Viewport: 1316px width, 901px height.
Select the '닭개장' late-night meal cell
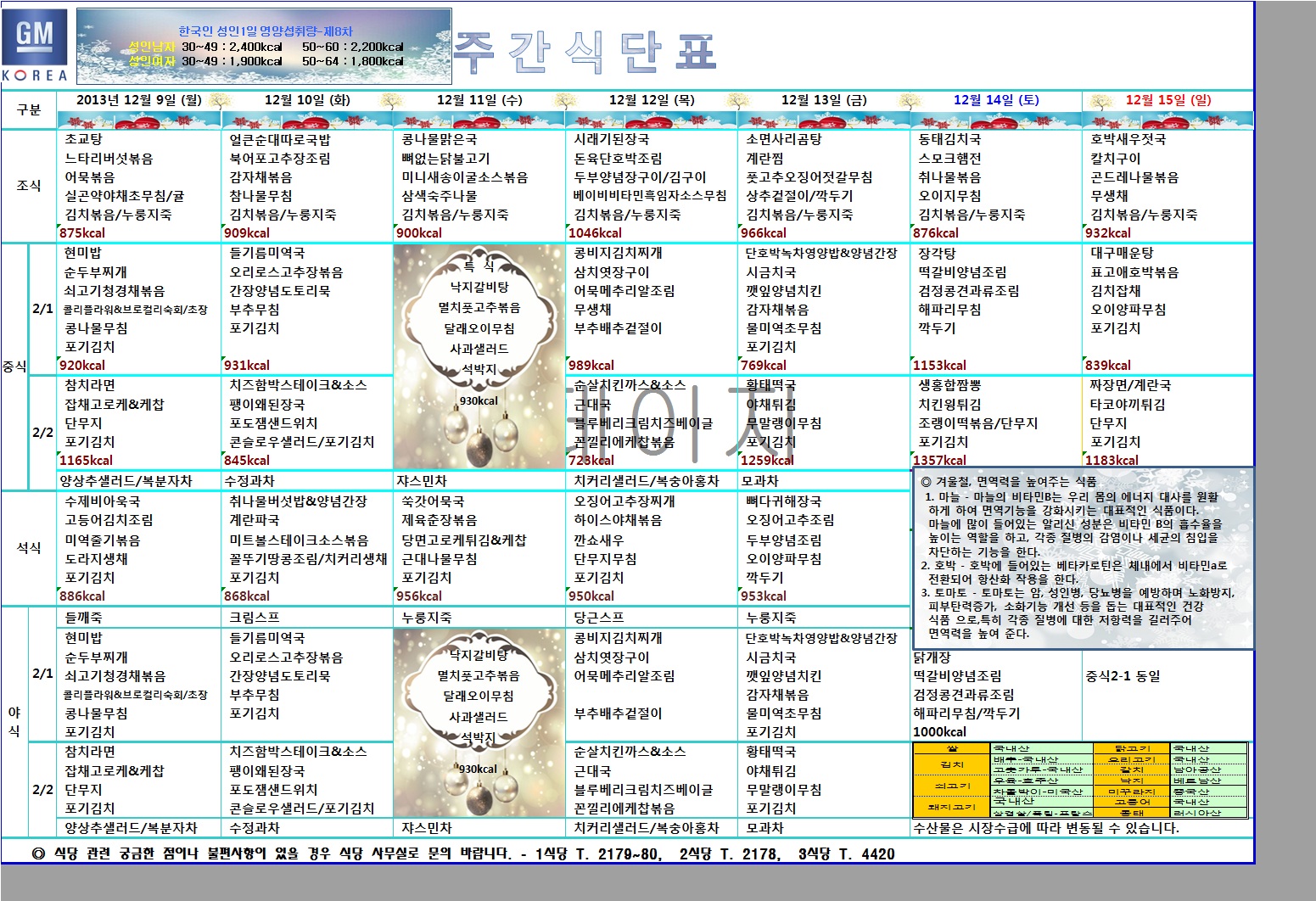(x=932, y=658)
